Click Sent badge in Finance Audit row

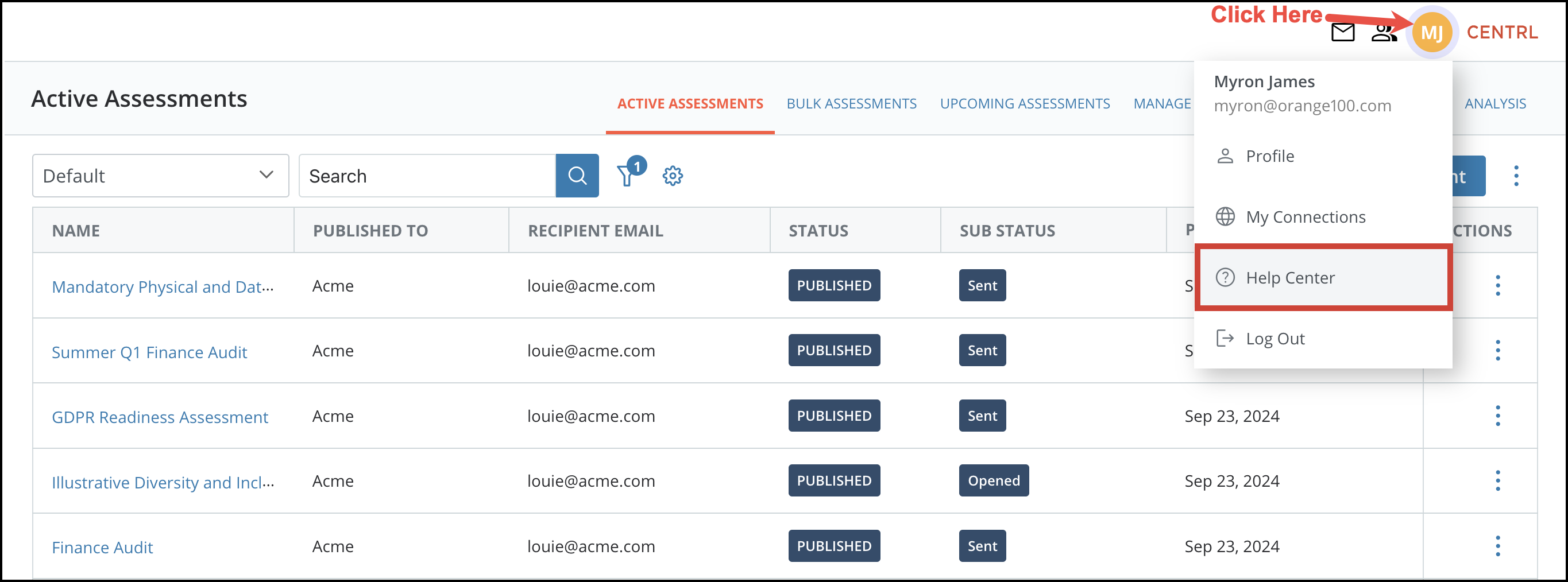982,546
